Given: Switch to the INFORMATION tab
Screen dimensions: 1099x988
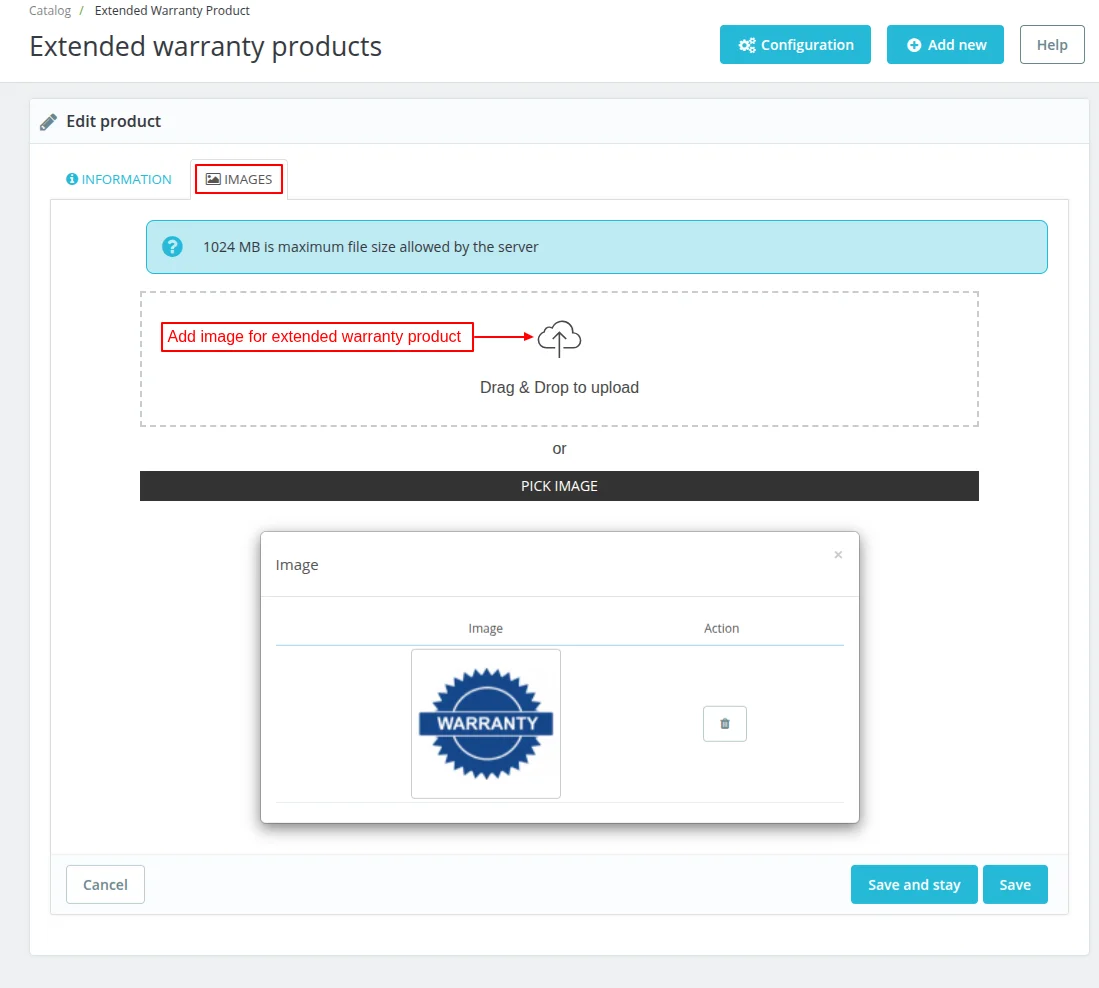Looking at the screenshot, I should (119, 179).
